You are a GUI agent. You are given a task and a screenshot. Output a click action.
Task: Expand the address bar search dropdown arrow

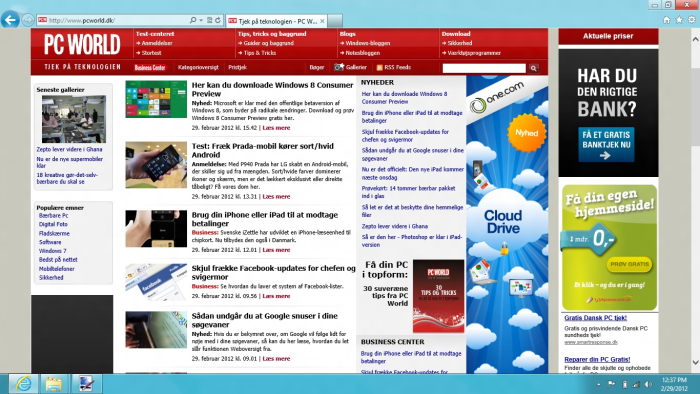point(201,20)
